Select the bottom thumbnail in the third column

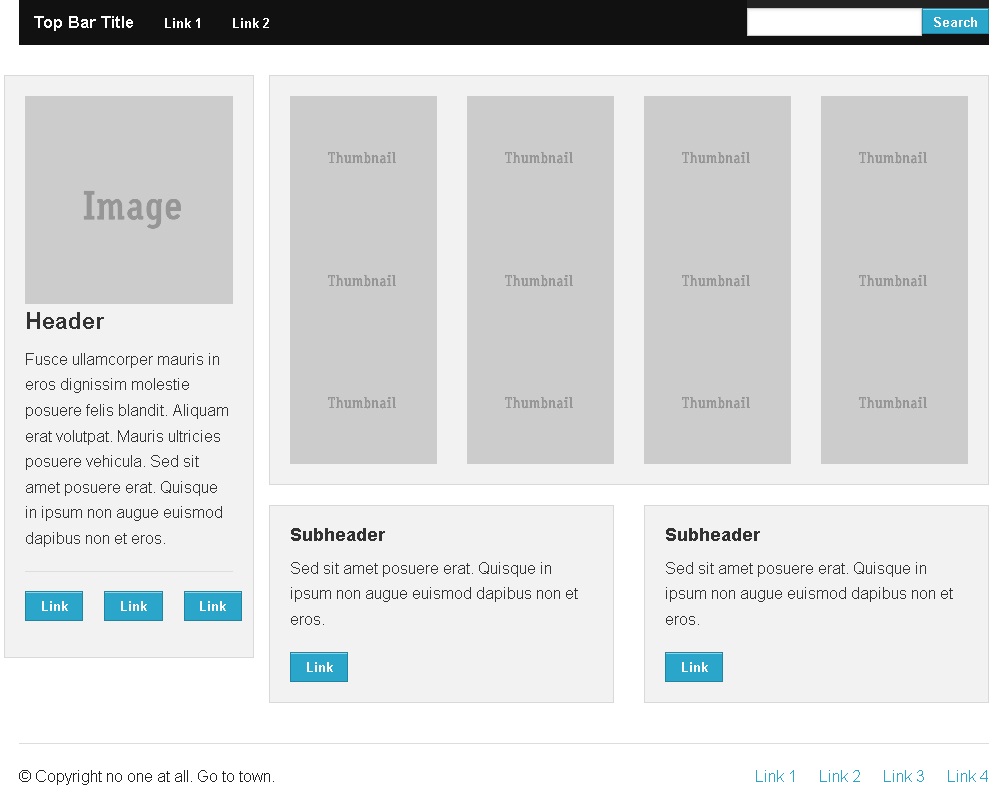coord(716,403)
